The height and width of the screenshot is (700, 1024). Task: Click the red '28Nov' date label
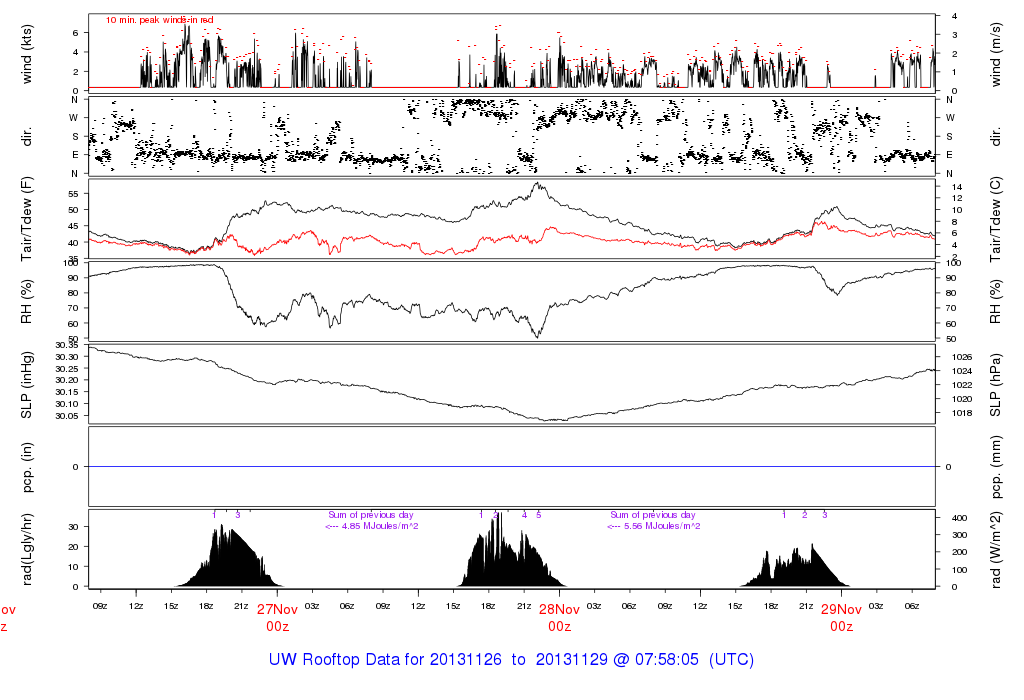click(559, 609)
